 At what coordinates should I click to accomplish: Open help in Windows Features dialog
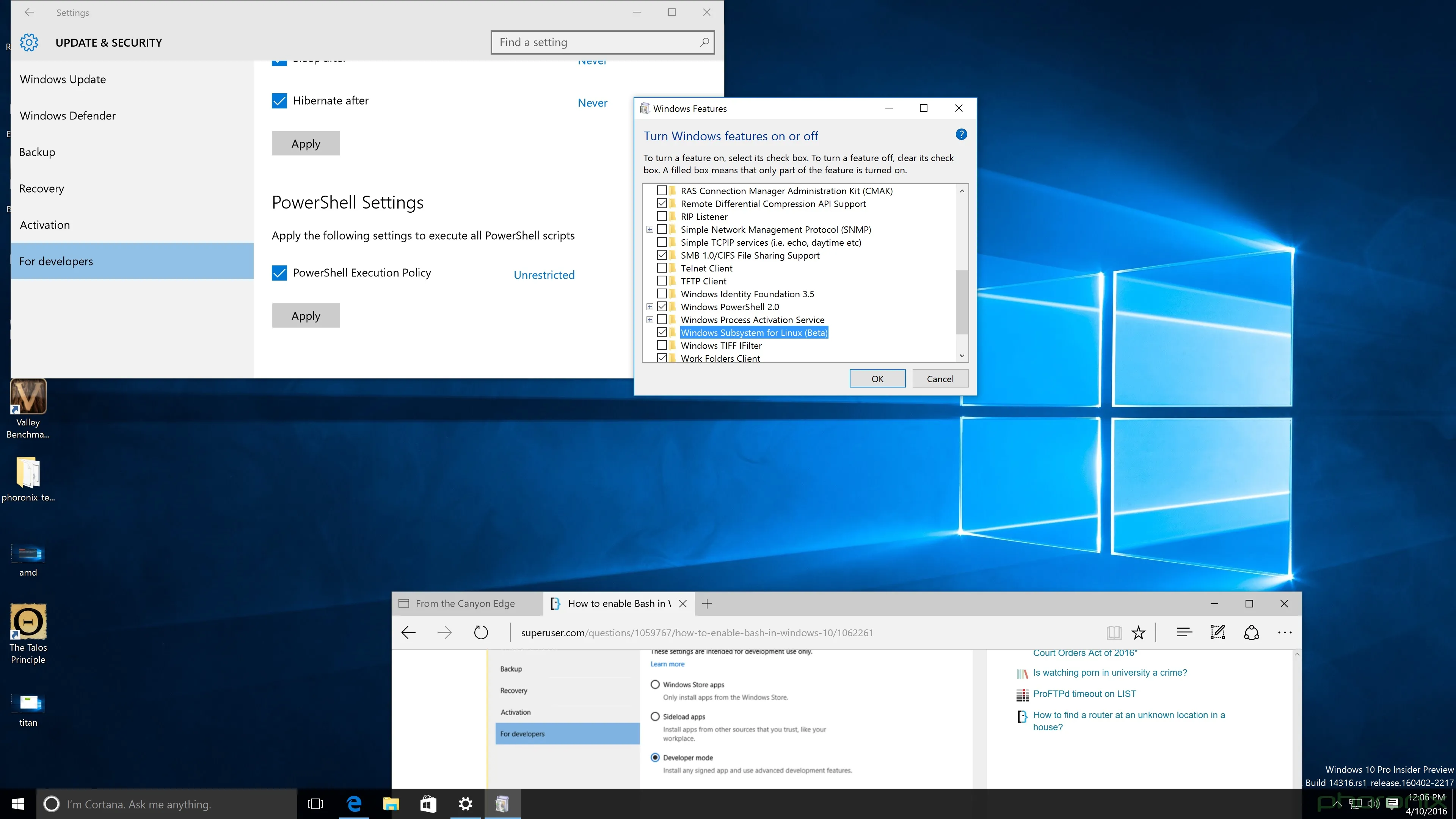coord(961,134)
